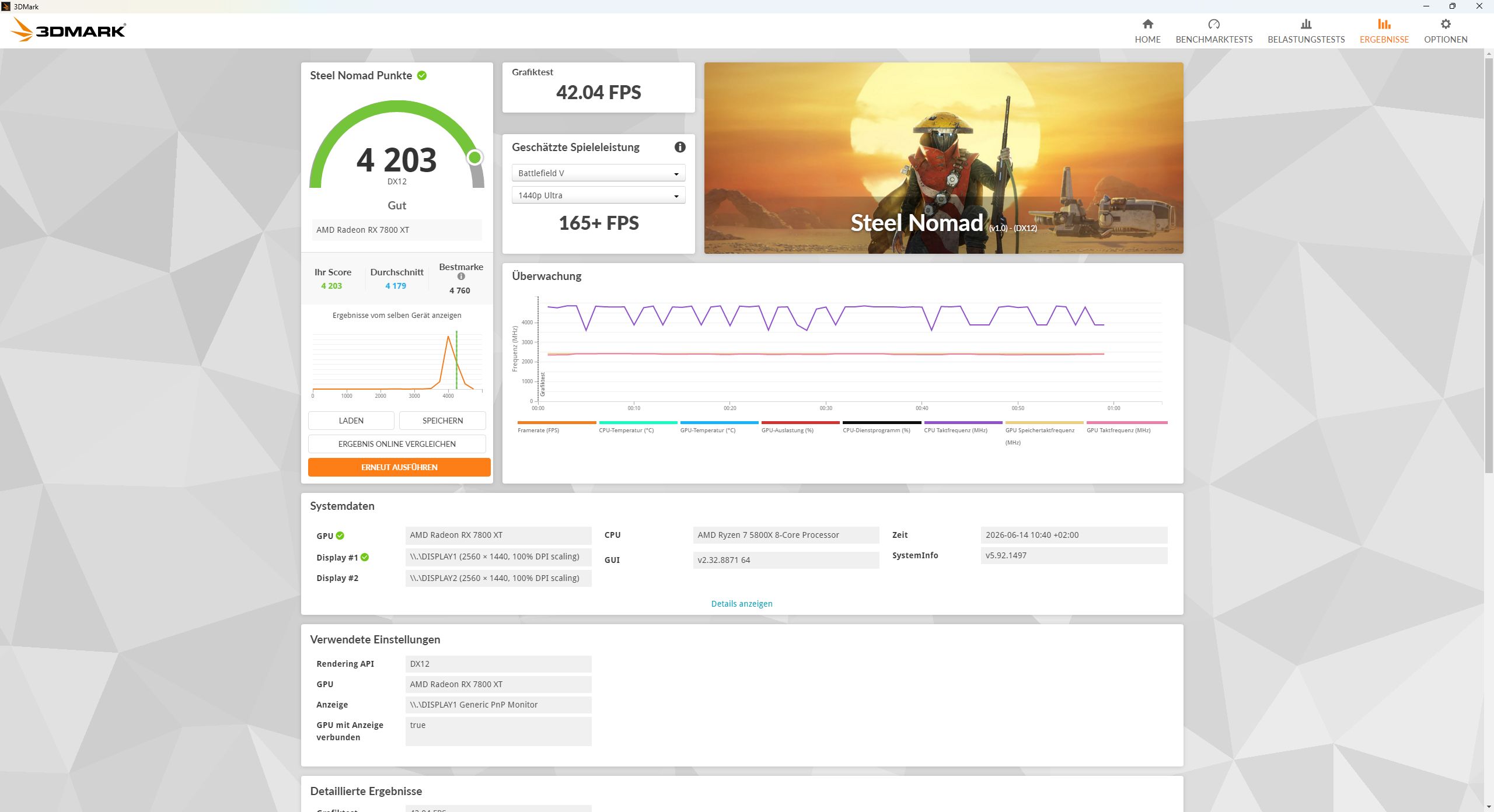Switch to the Ergebnisse tab
Screen dimensions: 1494x812
click(x=1384, y=32)
